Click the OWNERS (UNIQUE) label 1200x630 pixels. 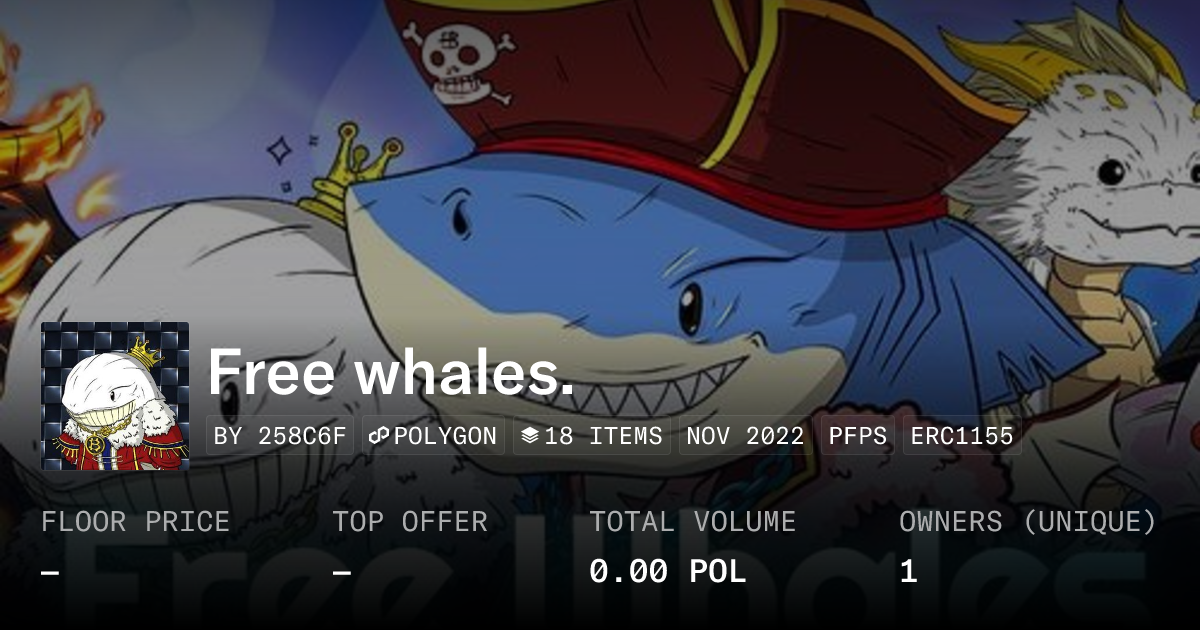[x=1028, y=522]
